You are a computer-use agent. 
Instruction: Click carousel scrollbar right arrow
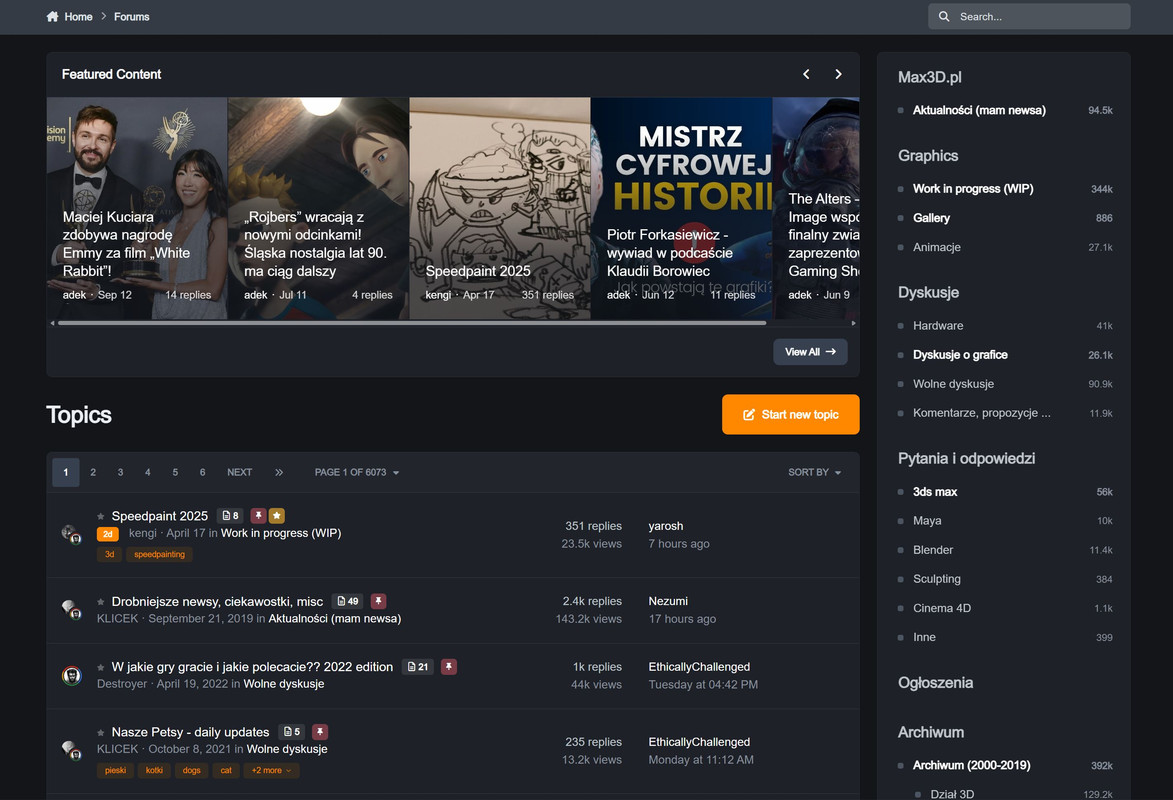(x=854, y=323)
